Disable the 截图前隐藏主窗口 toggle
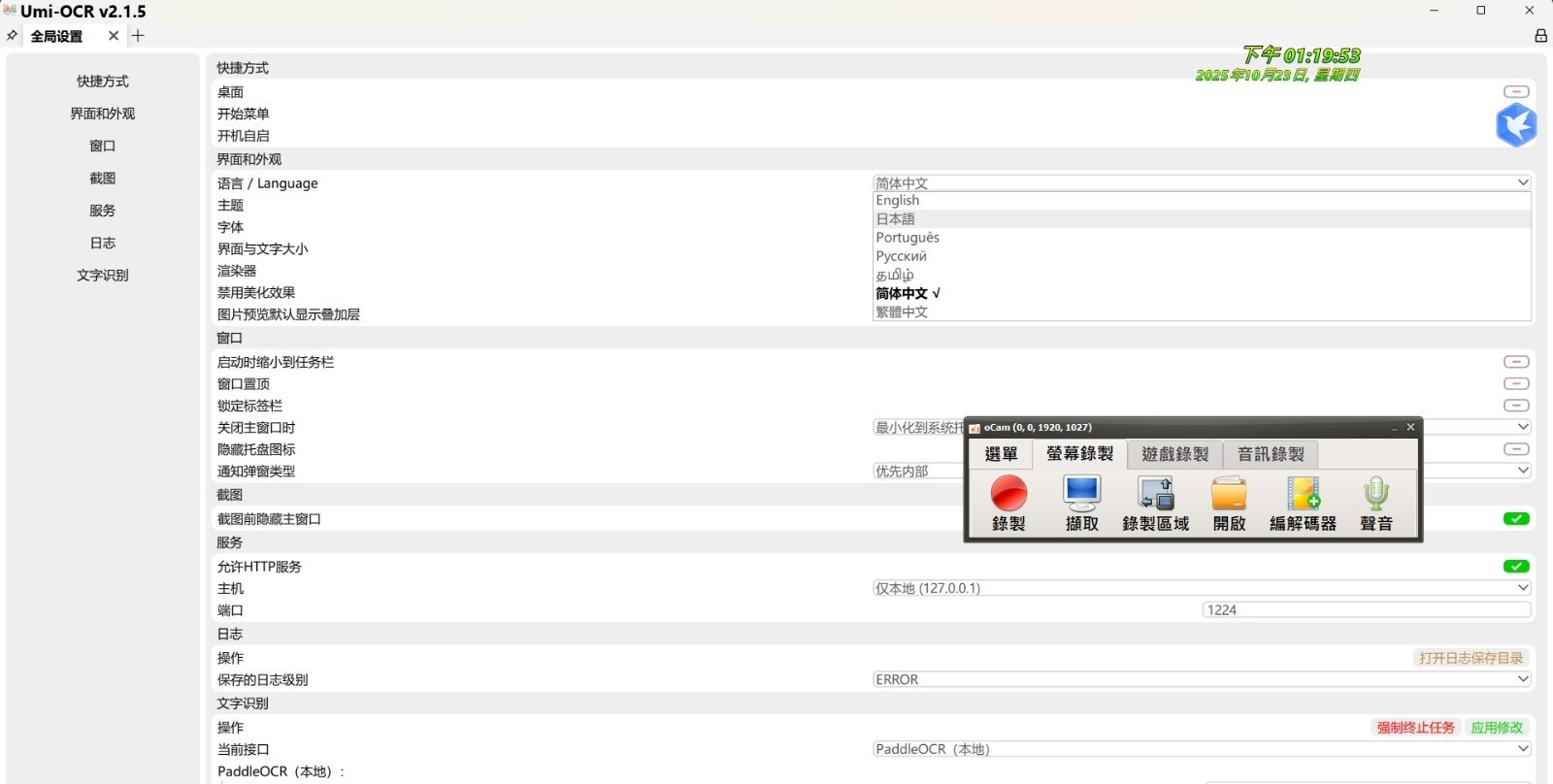Viewport: 1553px width, 784px height. 1516,519
